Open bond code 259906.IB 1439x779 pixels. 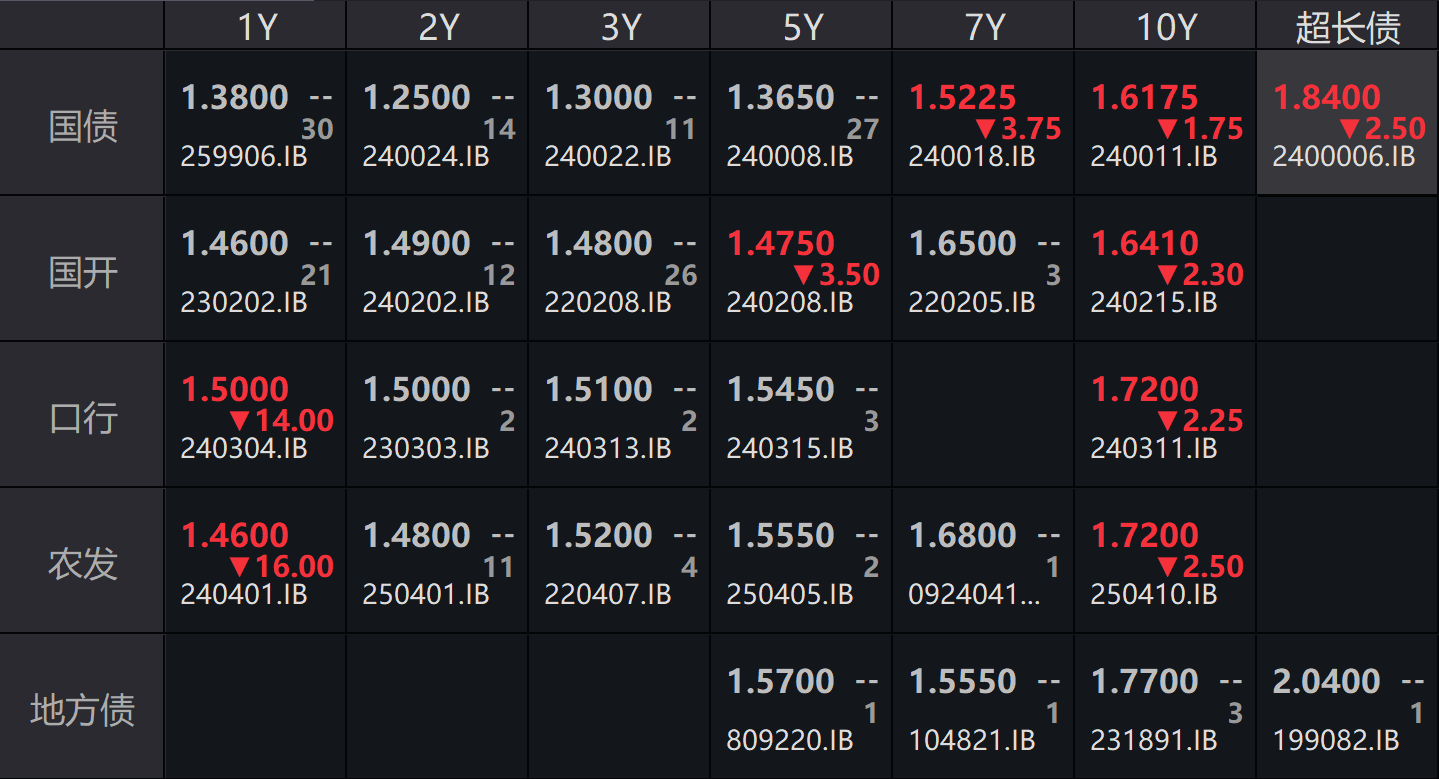(x=244, y=157)
